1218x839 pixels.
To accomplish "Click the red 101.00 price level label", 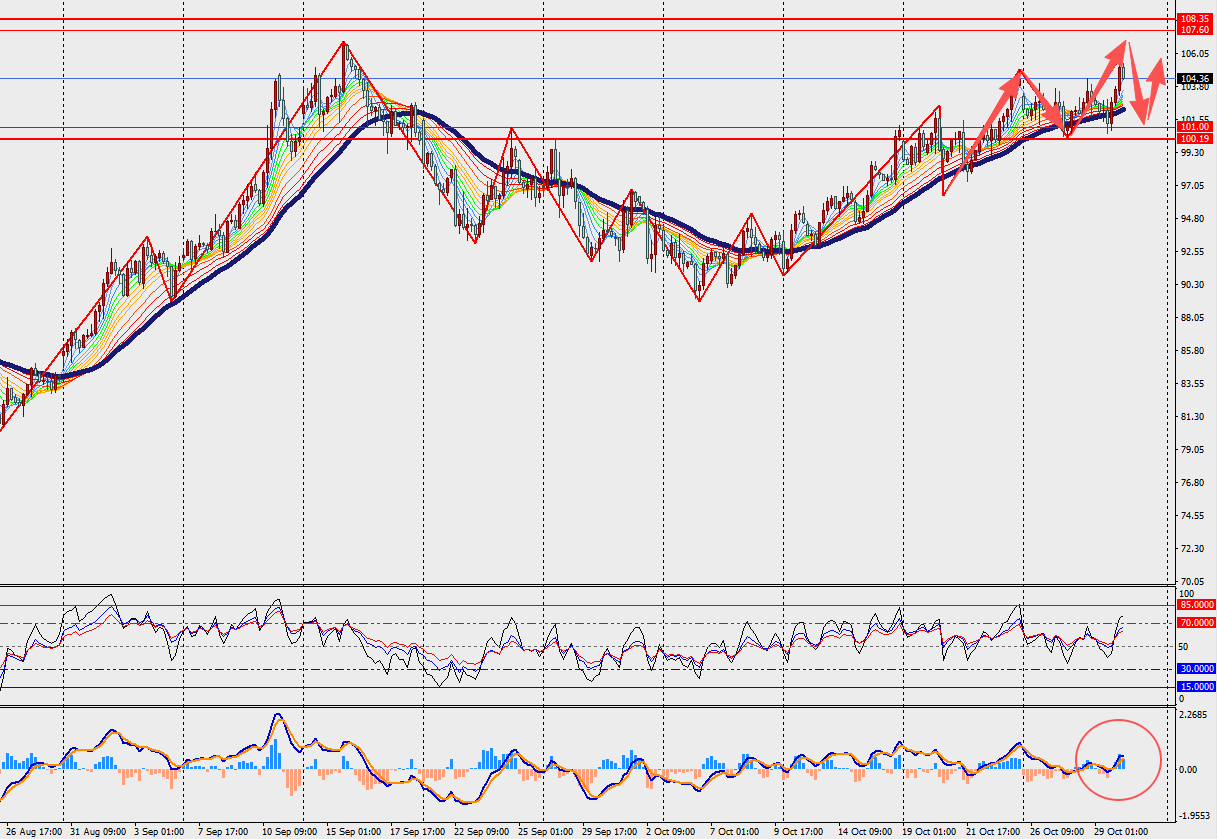I will point(1197,127).
